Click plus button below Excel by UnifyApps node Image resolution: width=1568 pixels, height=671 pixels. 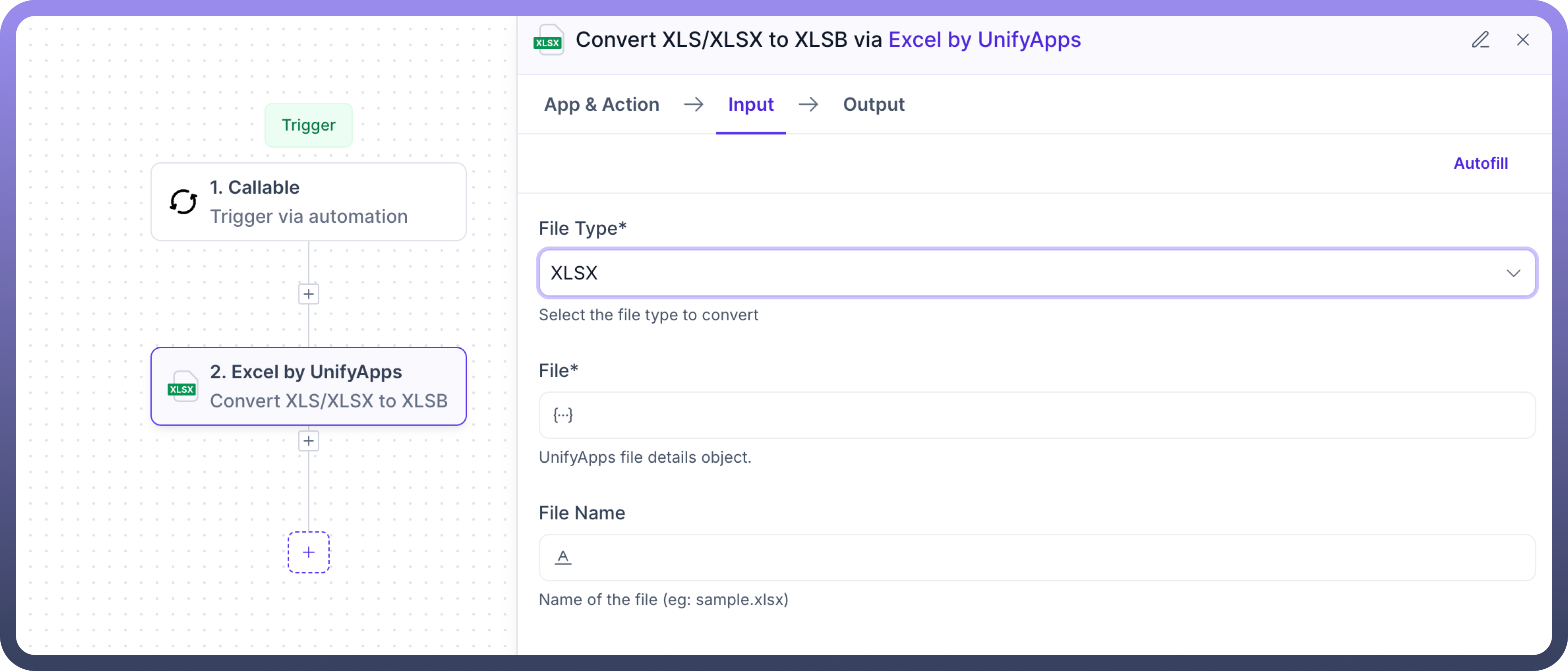pos(309,441)
